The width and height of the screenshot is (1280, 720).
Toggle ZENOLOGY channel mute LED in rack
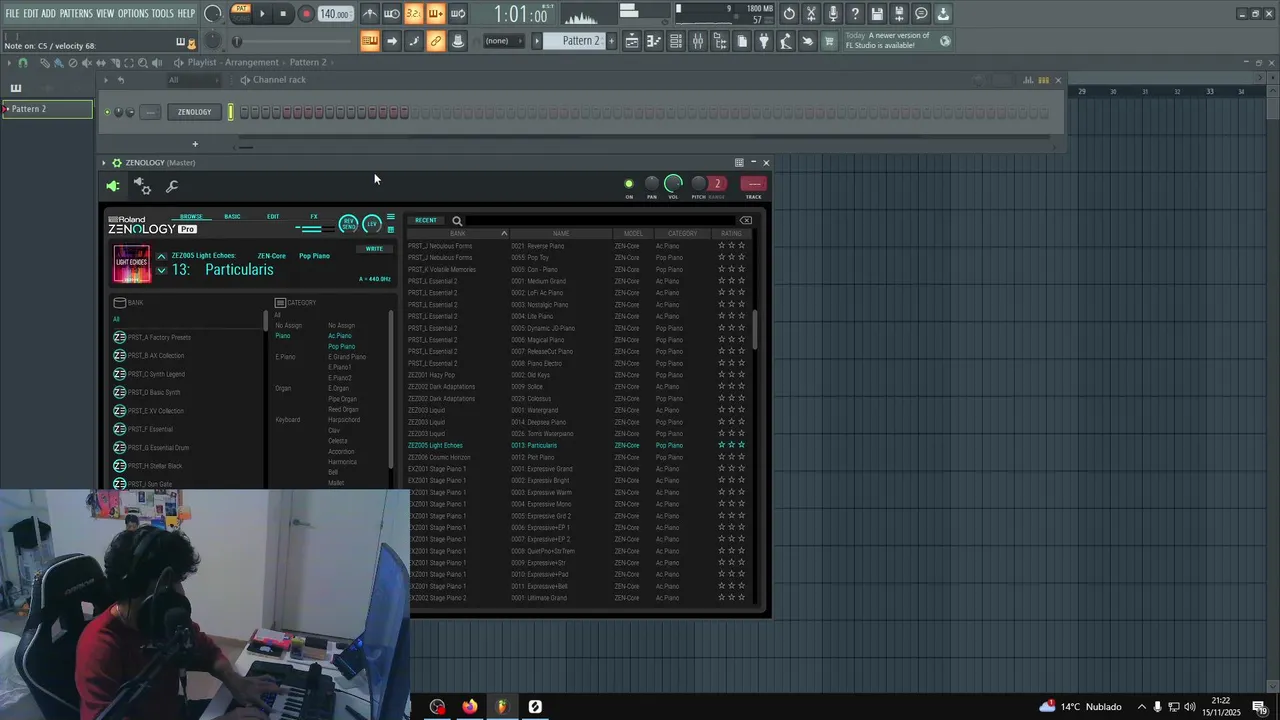pos(107,112)
